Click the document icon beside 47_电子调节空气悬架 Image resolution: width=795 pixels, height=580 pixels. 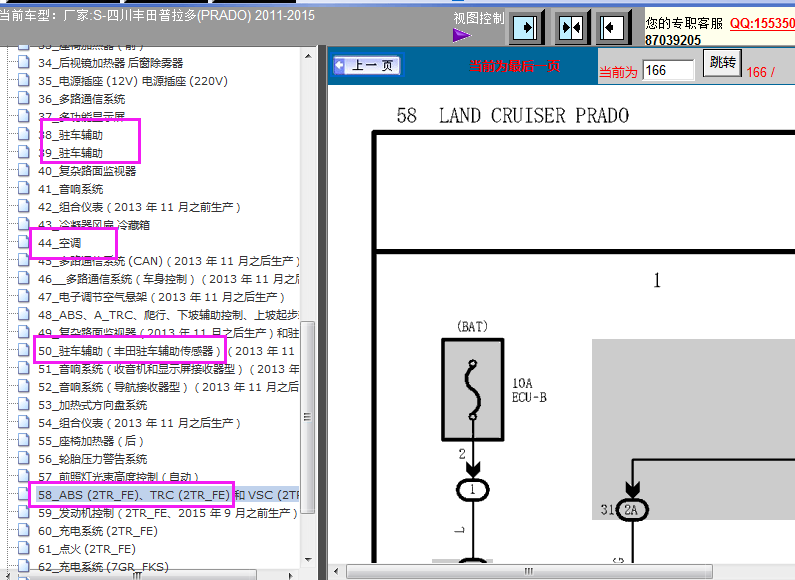(x=24, y=296)
